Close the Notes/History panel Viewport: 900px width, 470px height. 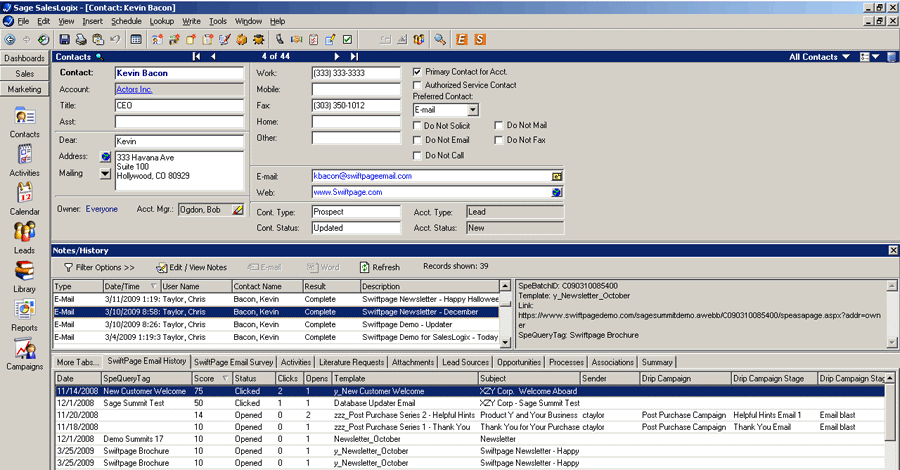click(893, 250)
